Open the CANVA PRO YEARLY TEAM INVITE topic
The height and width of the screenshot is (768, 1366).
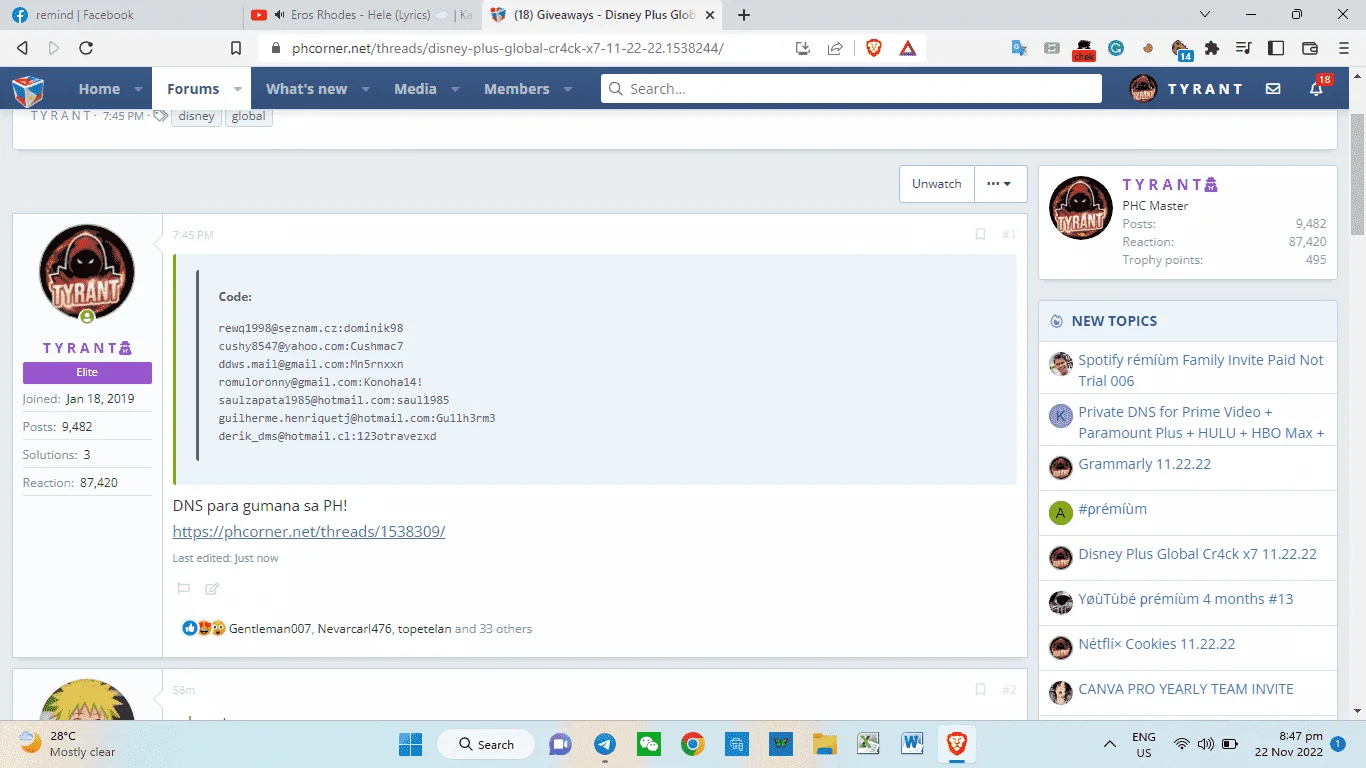1186,689
